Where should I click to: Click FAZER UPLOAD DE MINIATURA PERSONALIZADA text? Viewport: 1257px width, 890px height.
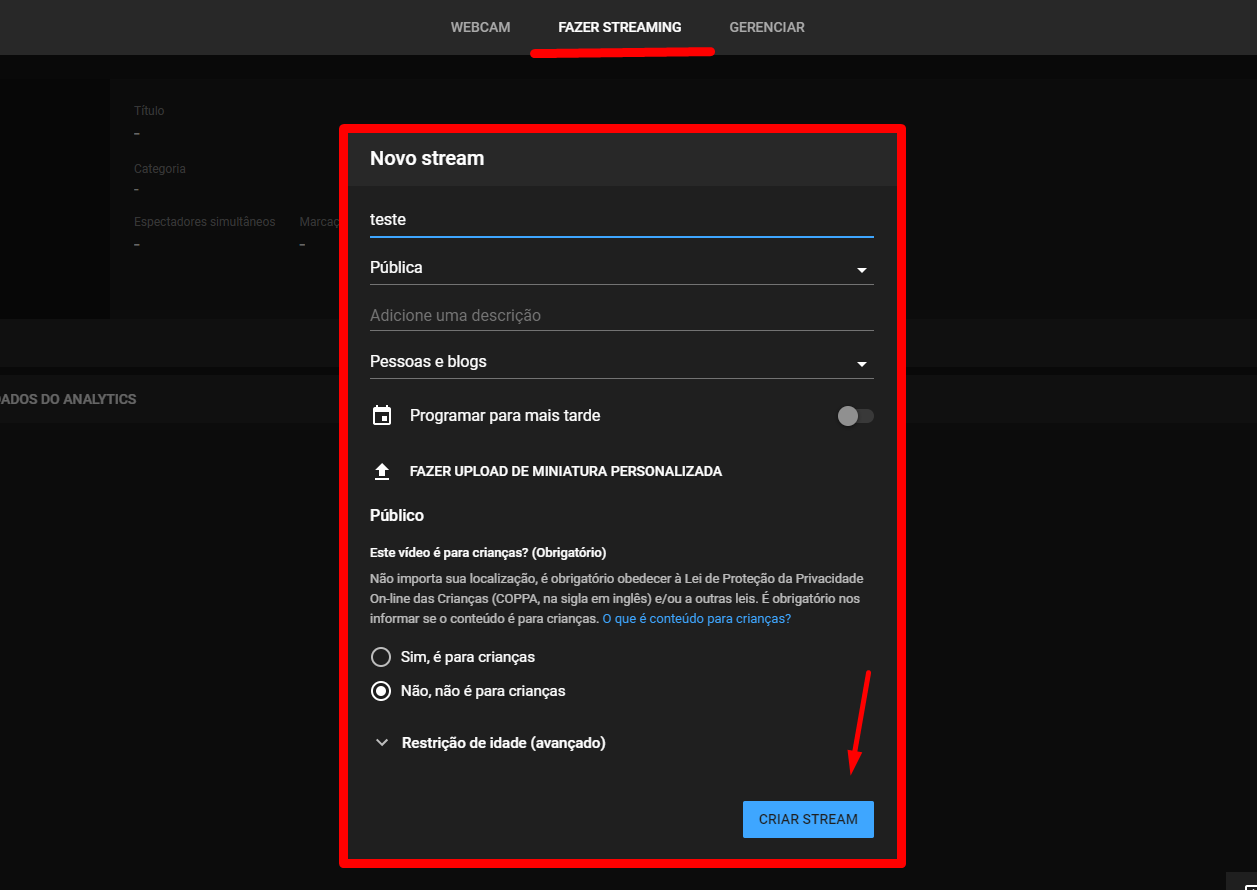click(x=566, y=471)
